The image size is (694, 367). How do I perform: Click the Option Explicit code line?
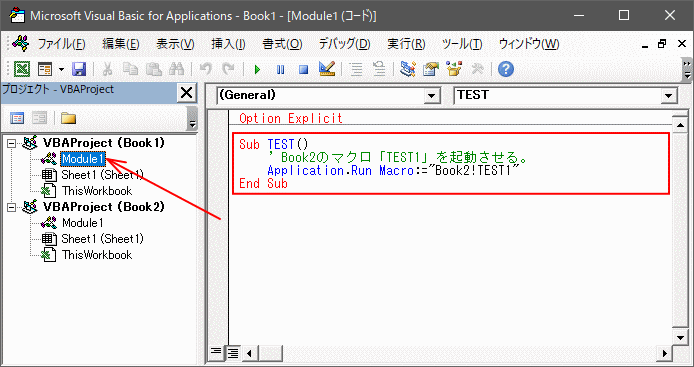pos(291,118)
